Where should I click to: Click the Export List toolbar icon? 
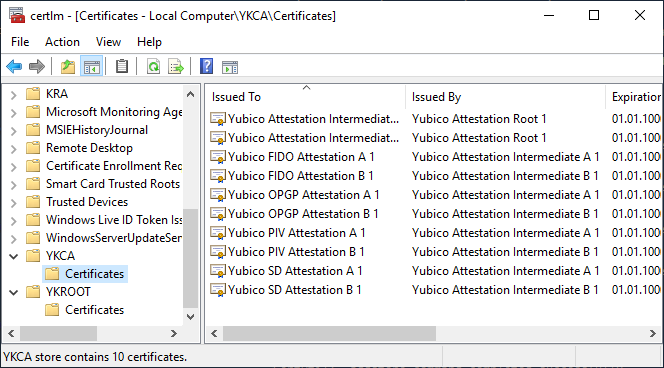click(176, 66)
